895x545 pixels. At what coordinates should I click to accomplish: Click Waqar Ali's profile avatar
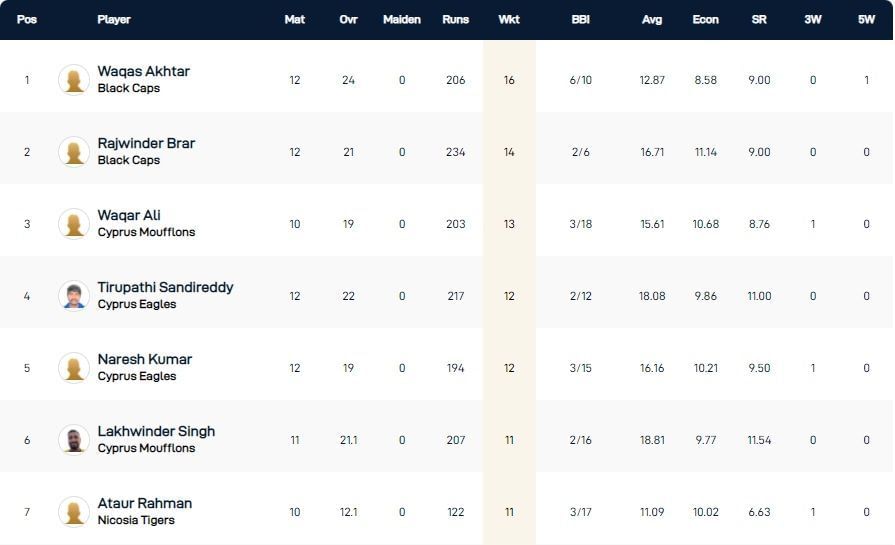click(x=74, y=224)
